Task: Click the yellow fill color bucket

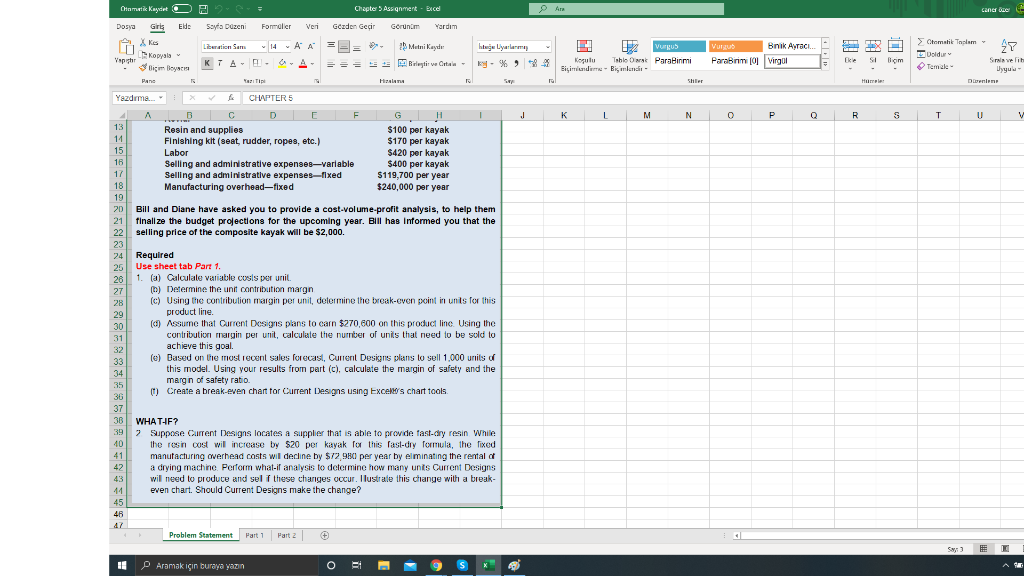Action: [x=282, y=63]
